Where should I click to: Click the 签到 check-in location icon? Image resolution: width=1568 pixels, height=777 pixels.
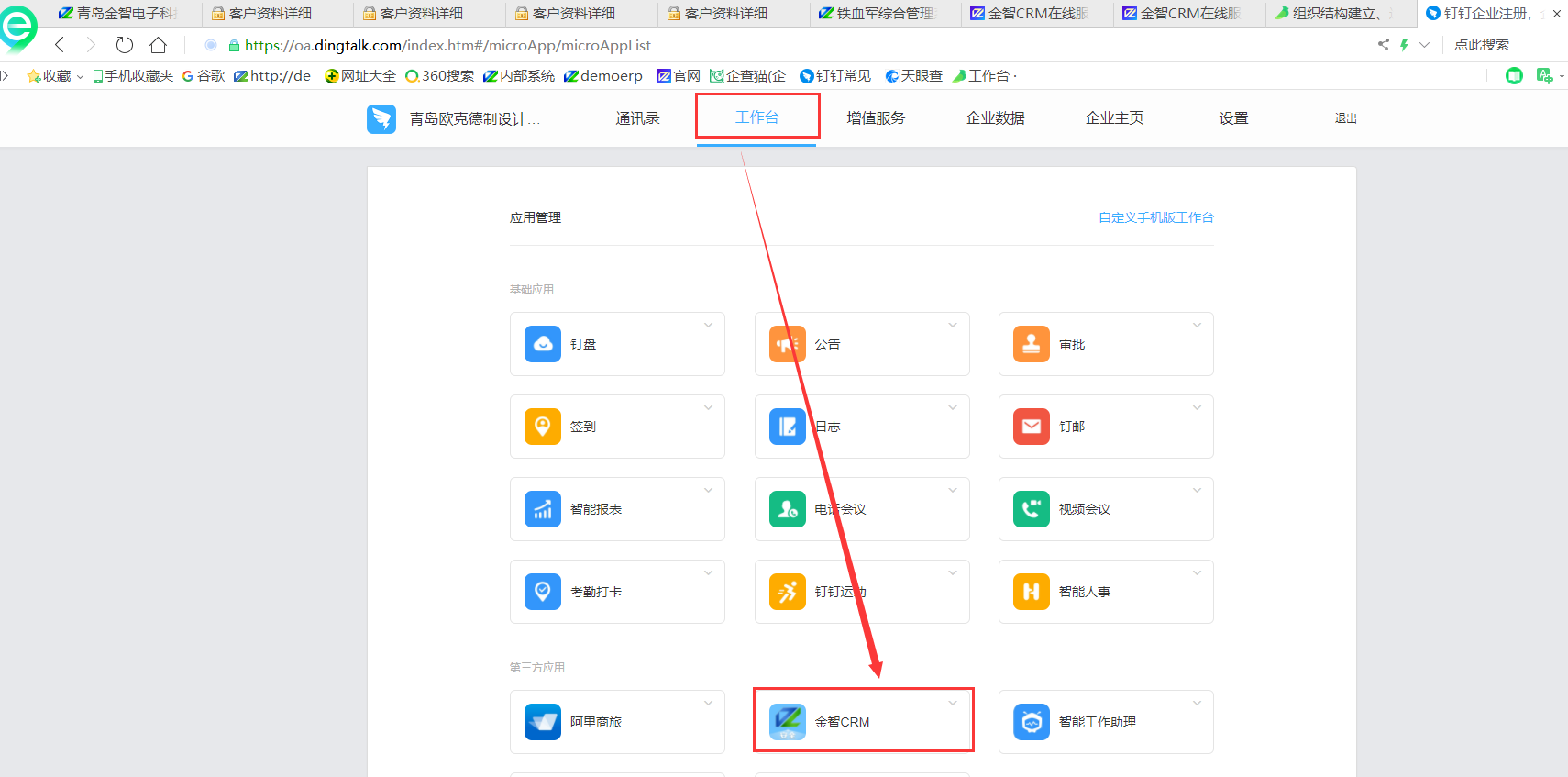543,427
